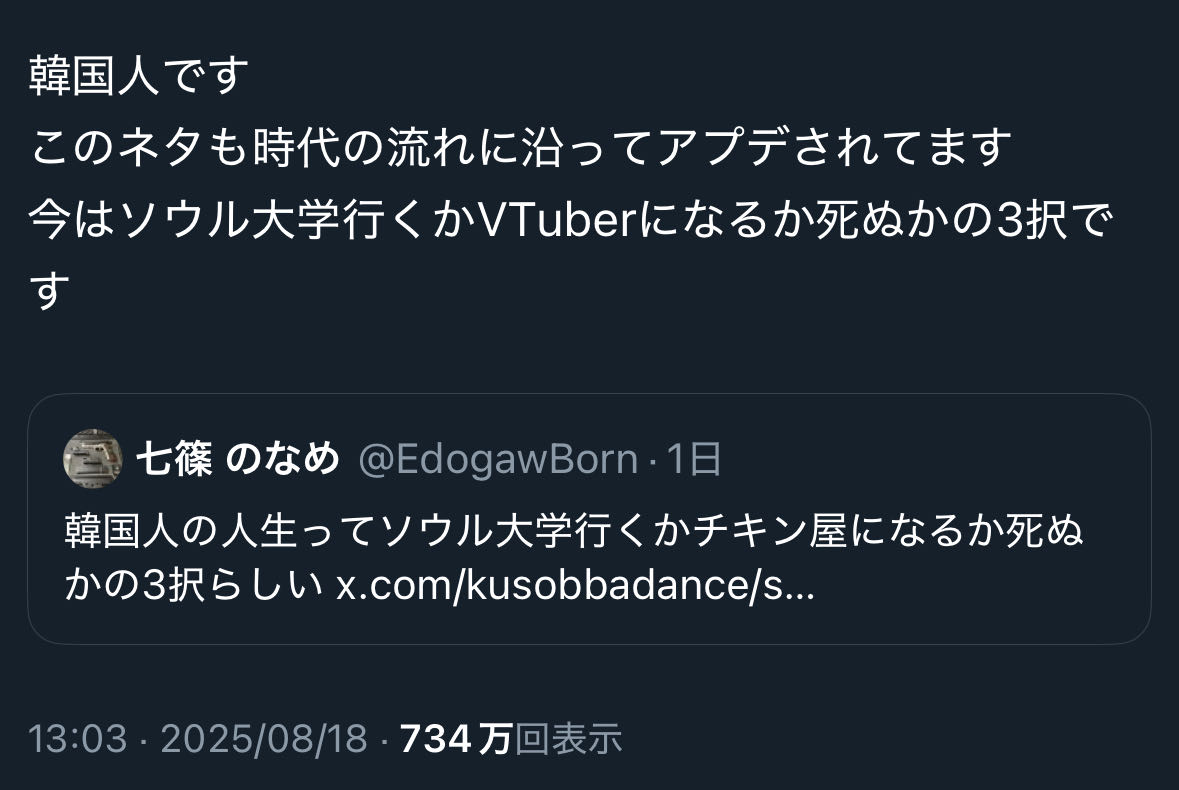Screen dimensions: 1179x790
Task: Click the 2025/08/18 post date
Action: (265, 739)
